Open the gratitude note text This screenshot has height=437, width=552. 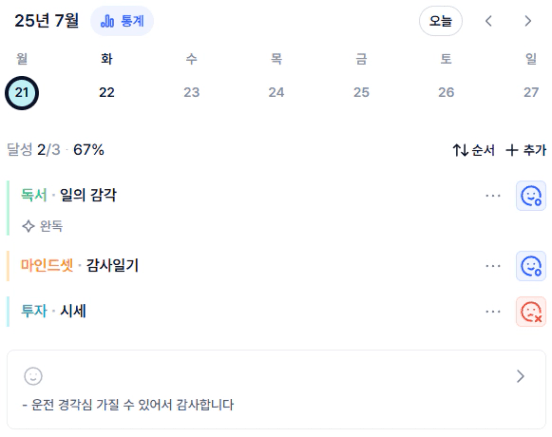pos(128,405)
